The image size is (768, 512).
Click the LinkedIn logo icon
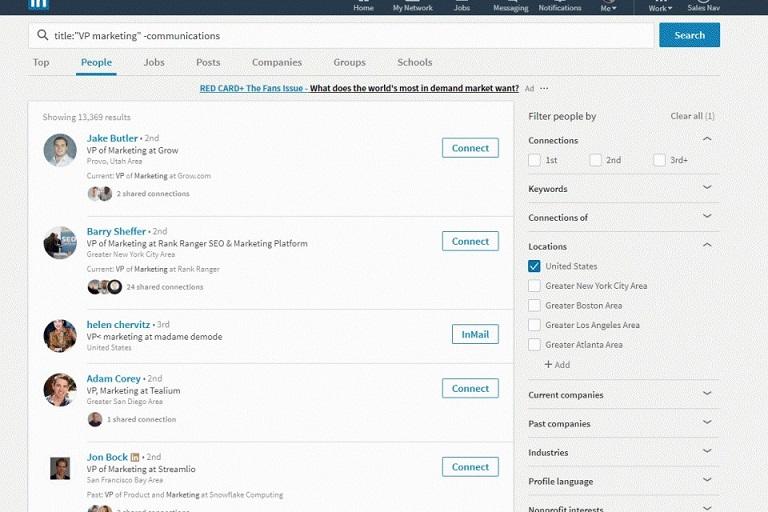tap(38, 4)
